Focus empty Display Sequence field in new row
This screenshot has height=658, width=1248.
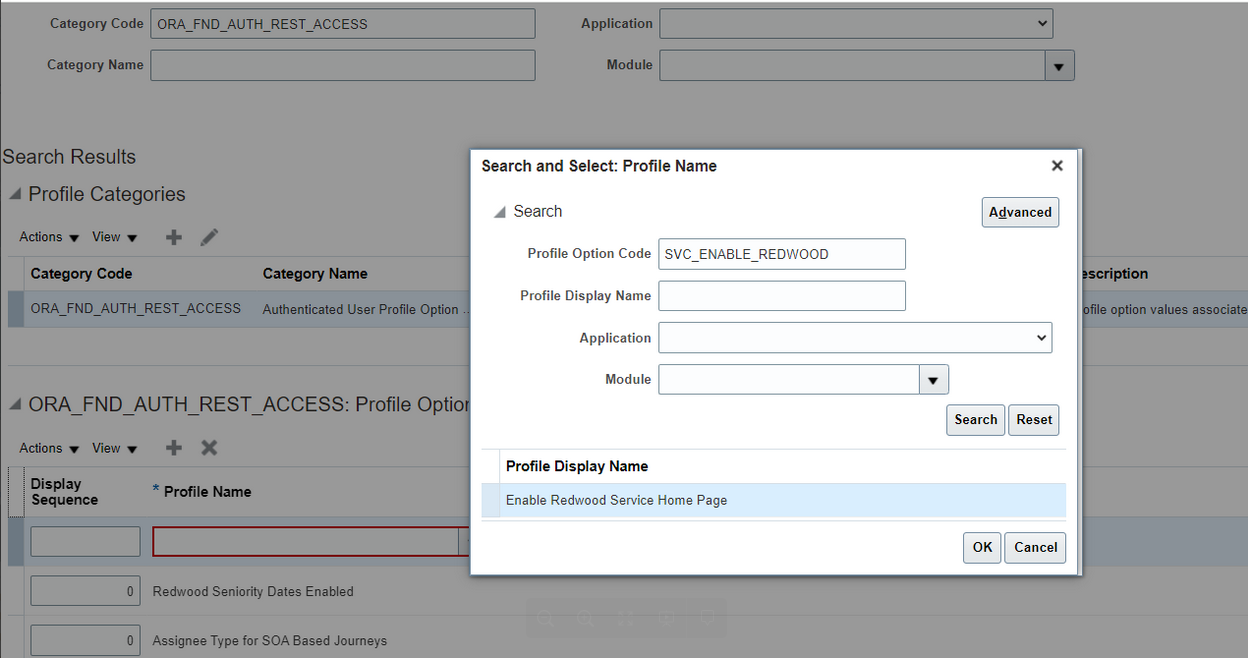click(85, 542)
